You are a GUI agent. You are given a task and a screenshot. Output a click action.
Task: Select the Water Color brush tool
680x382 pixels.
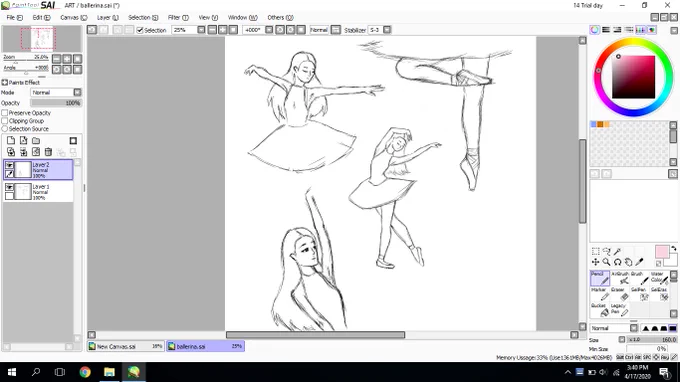659,278
